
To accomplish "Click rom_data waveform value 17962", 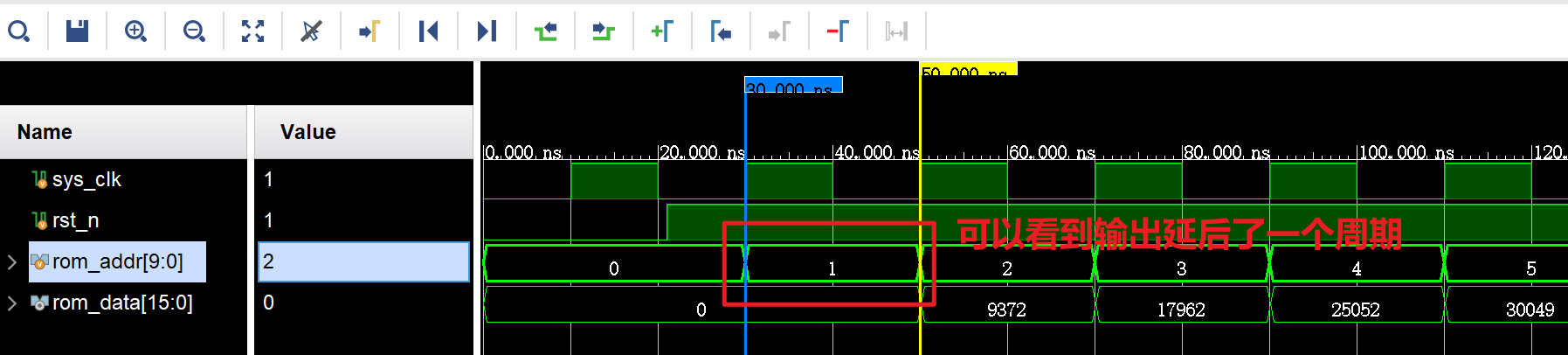I will (x=1181, y=310).
